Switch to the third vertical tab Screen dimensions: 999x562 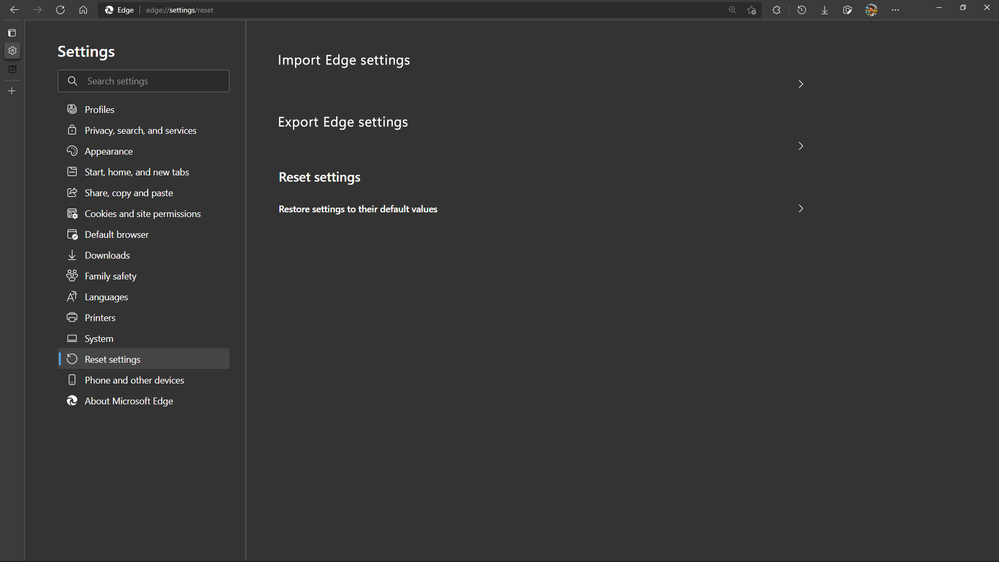click(x=12, y=69)
